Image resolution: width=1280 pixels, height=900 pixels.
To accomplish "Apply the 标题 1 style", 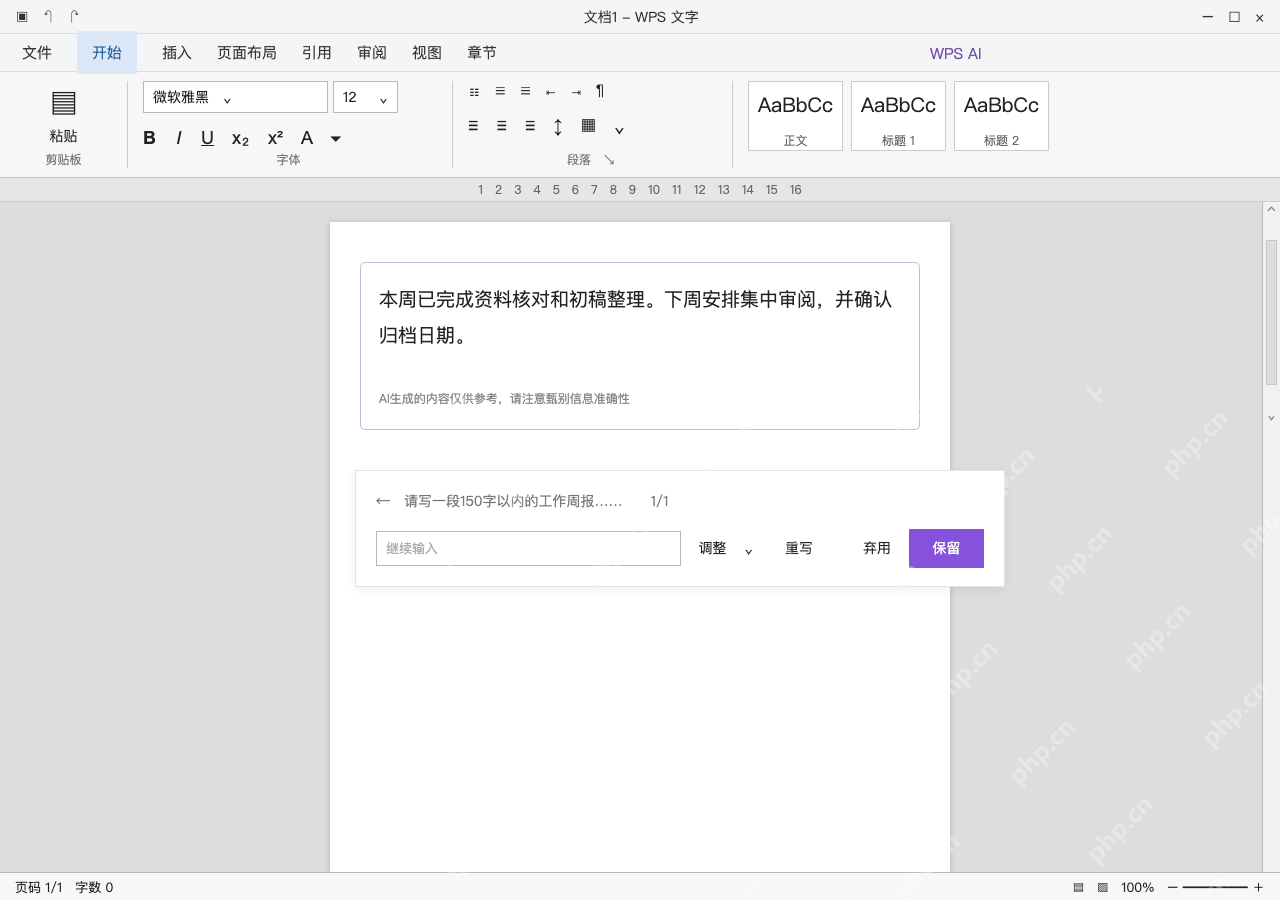I will pyautogui.click(x=898, y=116).
